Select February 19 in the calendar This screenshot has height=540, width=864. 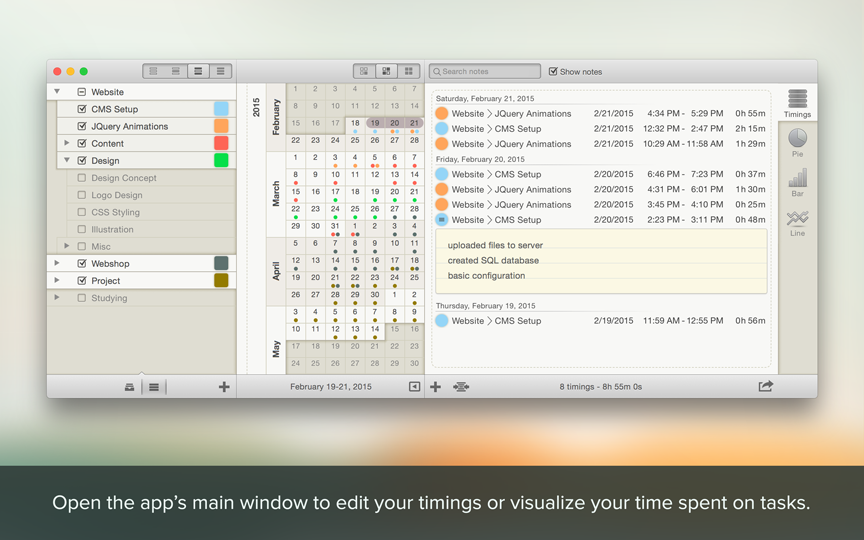pyautogui.click(x=375, y=126)
